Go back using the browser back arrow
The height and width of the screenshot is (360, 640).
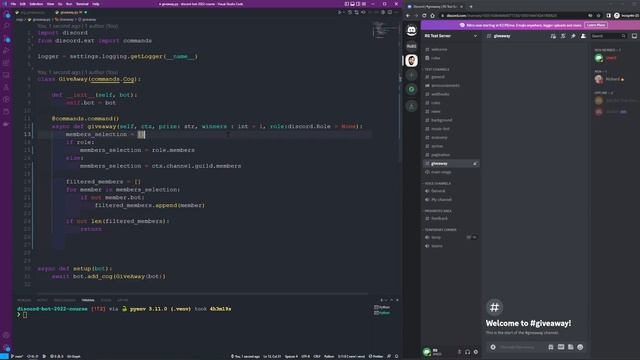408,16
